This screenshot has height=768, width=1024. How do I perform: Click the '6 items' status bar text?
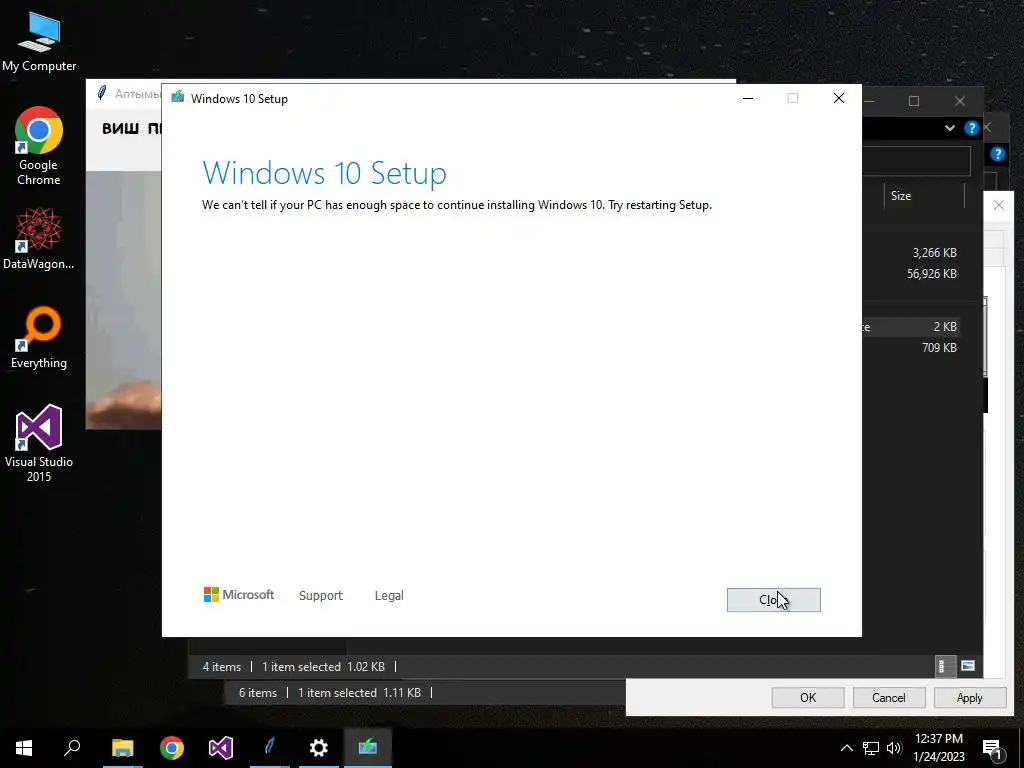coord(258,693)
